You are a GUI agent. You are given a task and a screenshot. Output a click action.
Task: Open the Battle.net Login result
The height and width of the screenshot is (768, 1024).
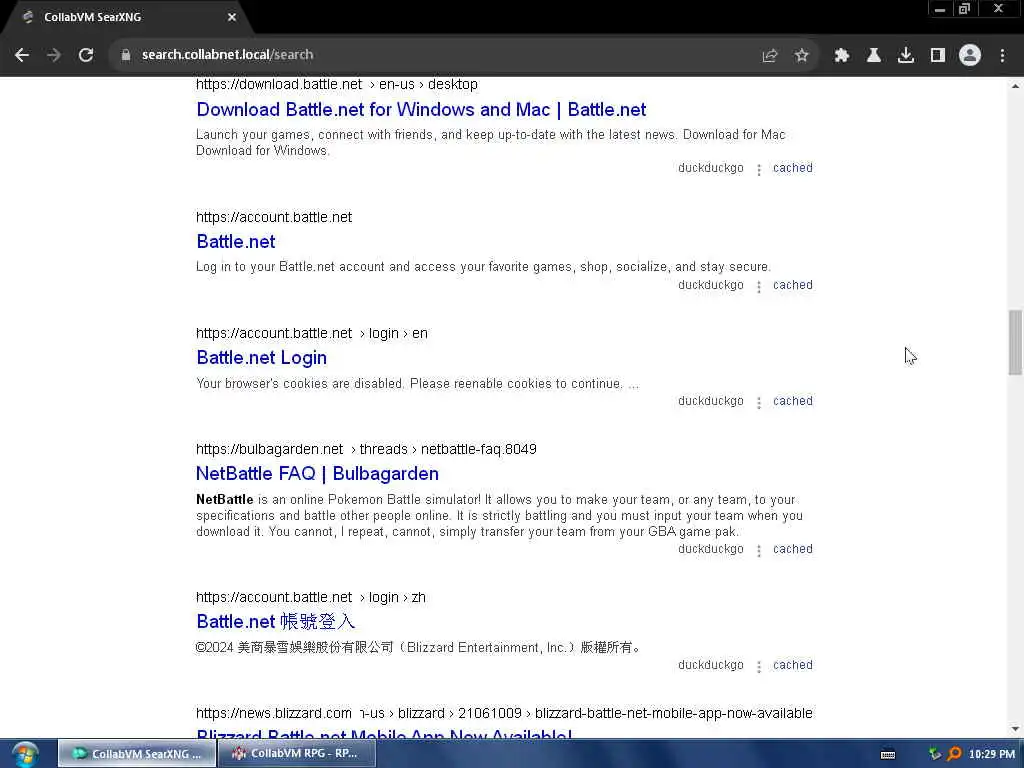click(x=261, y=358)
